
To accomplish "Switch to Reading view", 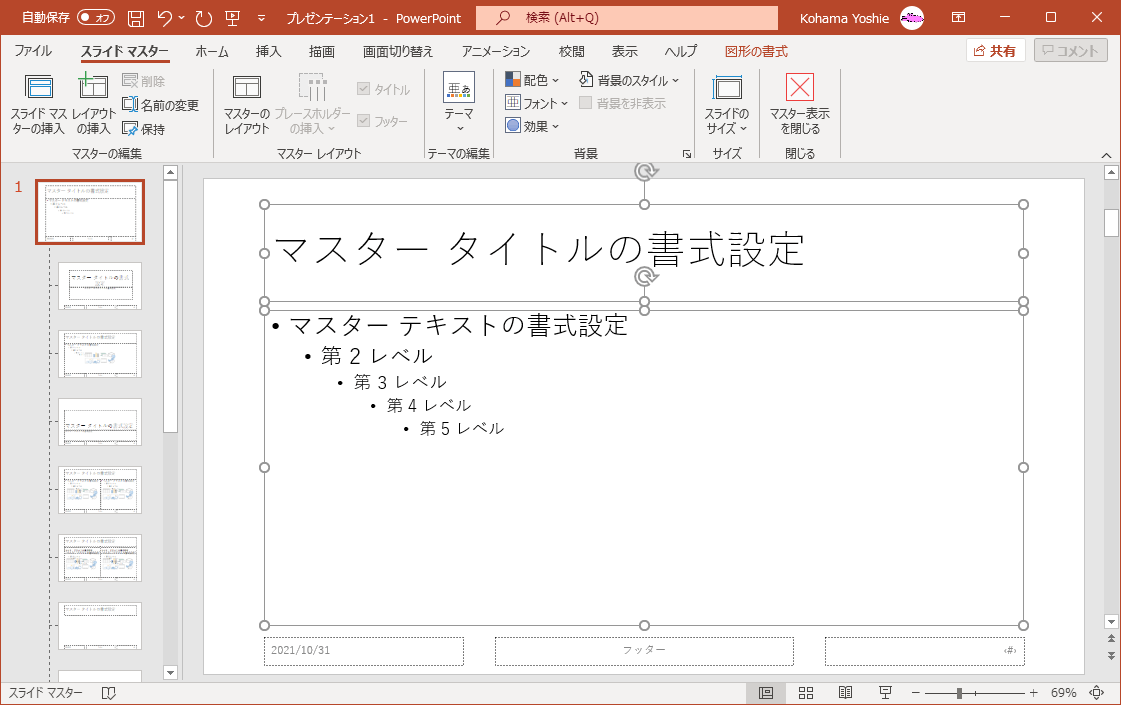I will click(845, 692).
